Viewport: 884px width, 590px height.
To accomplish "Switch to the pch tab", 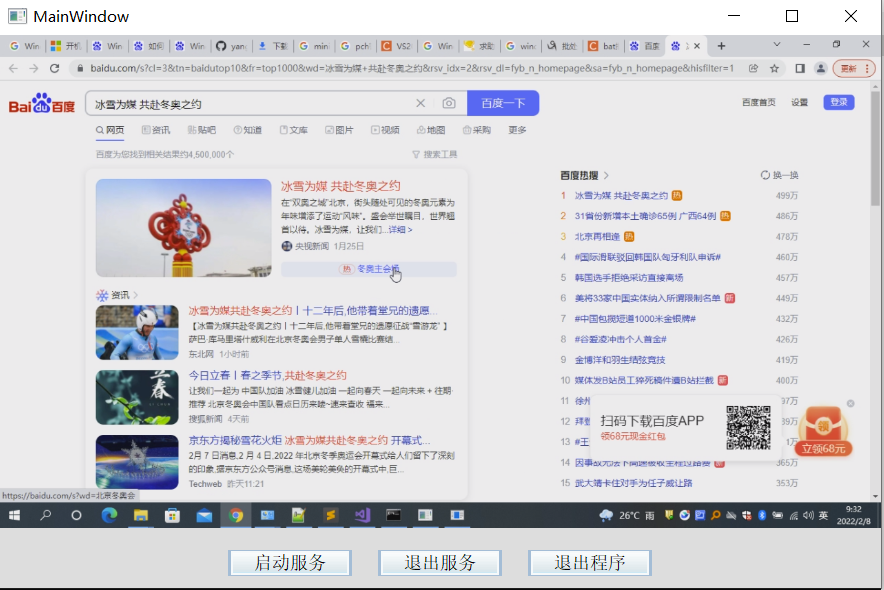I will [355, 46].
